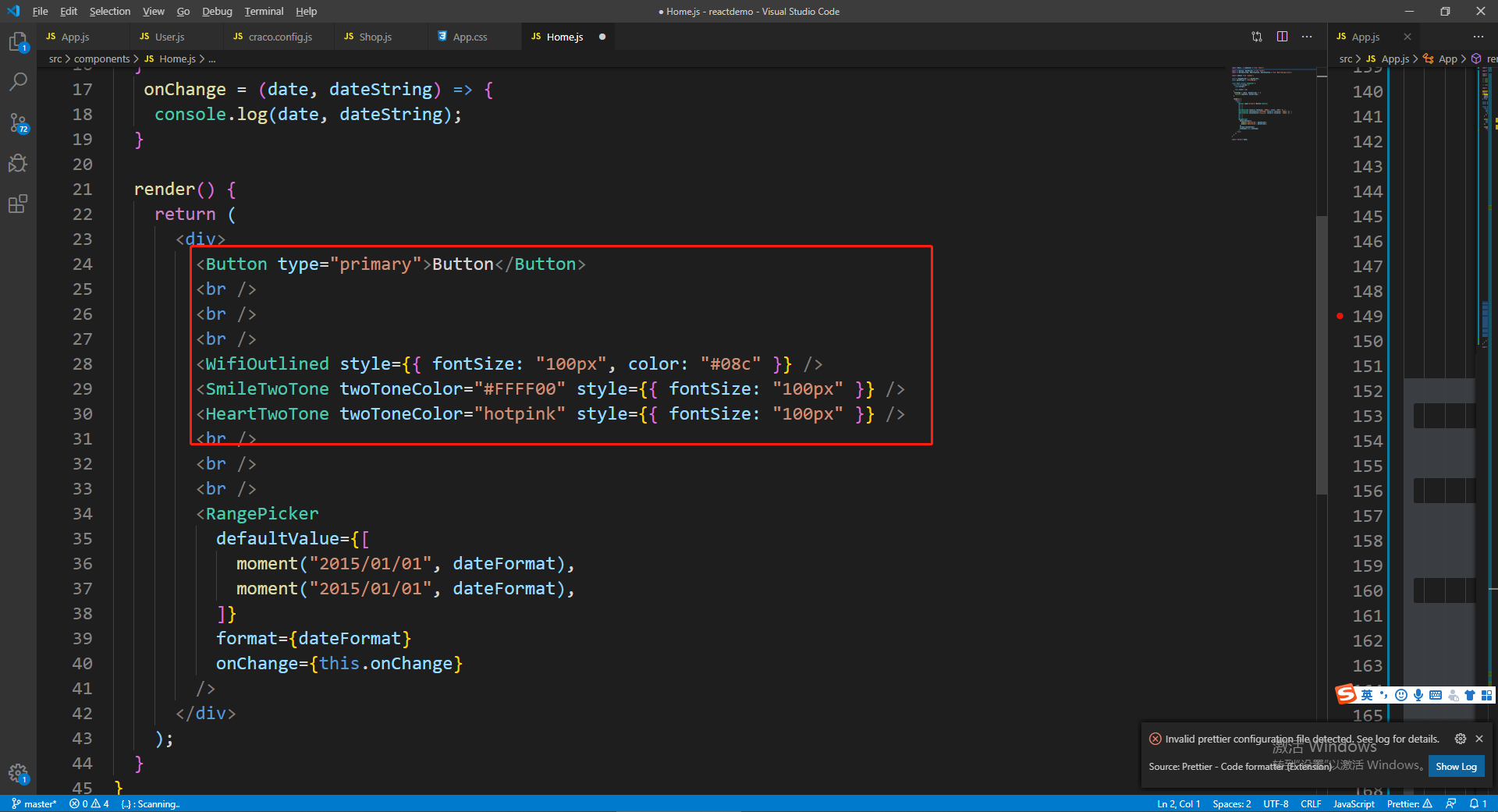
Task: Click App class breadcrumb in right editor
Action: 1440,59
